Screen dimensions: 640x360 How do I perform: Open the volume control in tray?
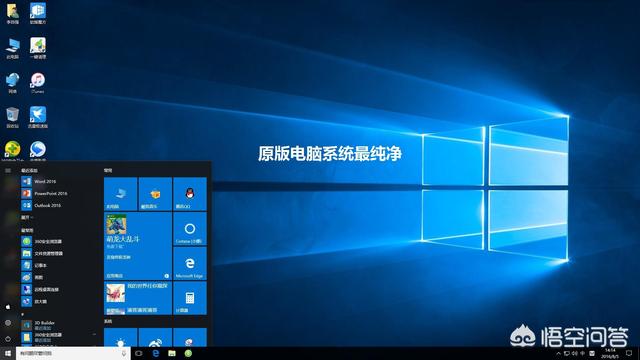pyautogui.click(x=575, y=353)
